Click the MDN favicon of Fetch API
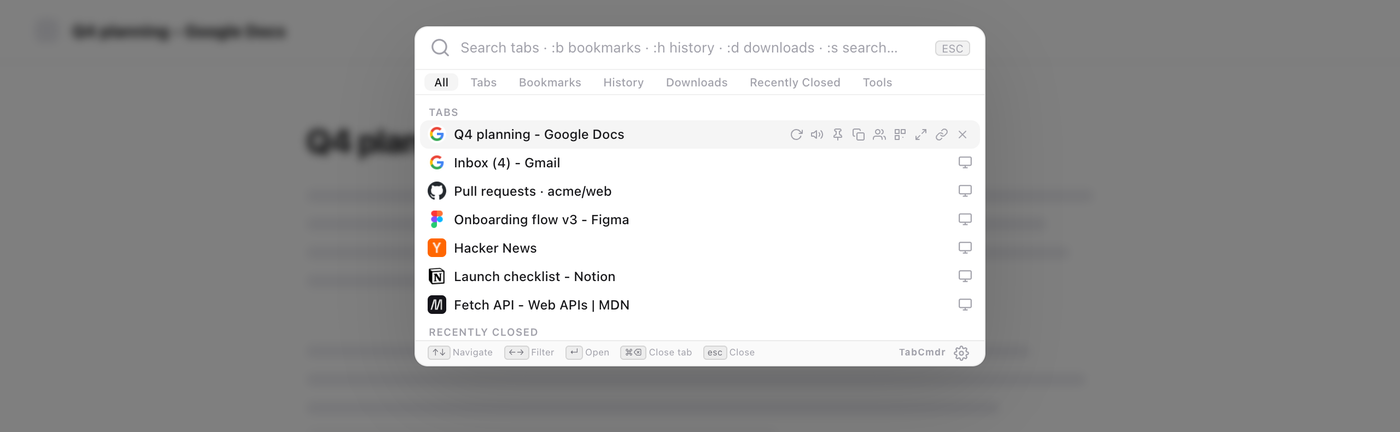This screenshot has height=432, width=1400. tap(437, 305)
